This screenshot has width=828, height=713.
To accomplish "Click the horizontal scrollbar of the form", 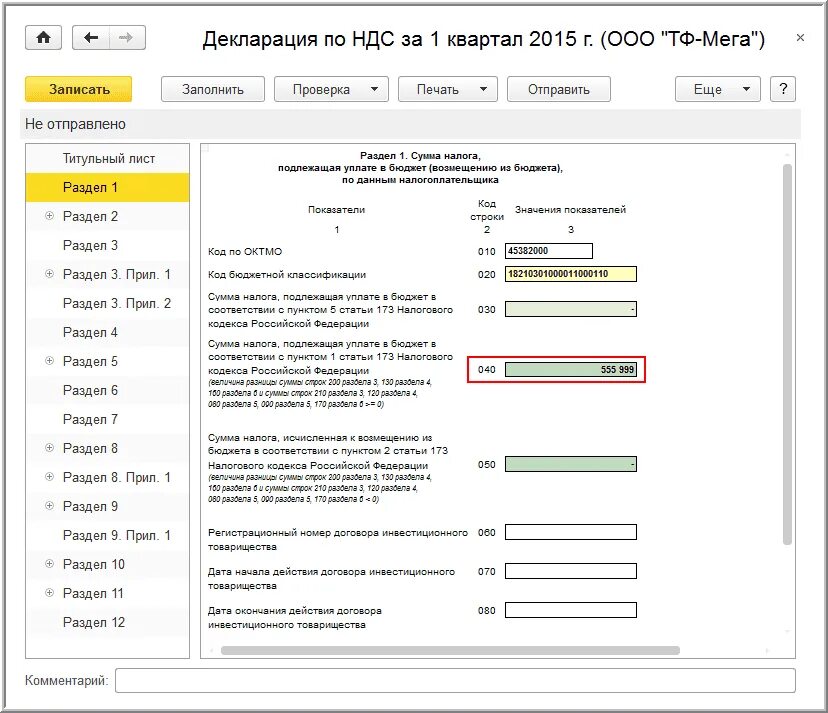I will [x=450, y=650].
